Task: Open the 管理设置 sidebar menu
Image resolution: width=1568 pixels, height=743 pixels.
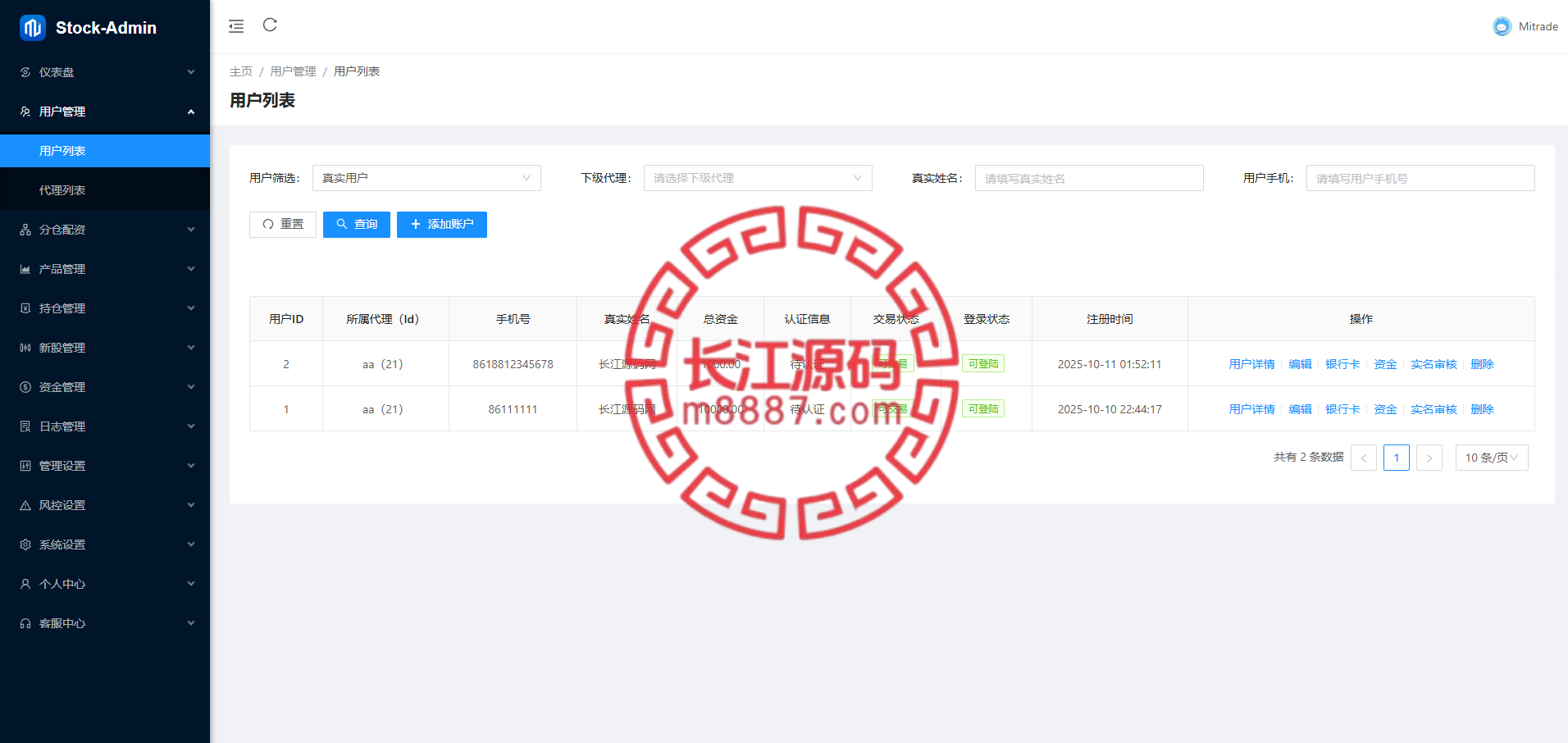Action: [x=105, y=466]
